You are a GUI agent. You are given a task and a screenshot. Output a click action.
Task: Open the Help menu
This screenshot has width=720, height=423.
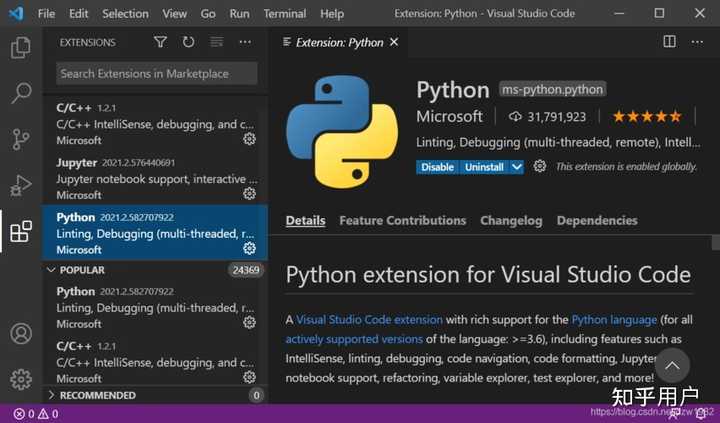[332, 14]
